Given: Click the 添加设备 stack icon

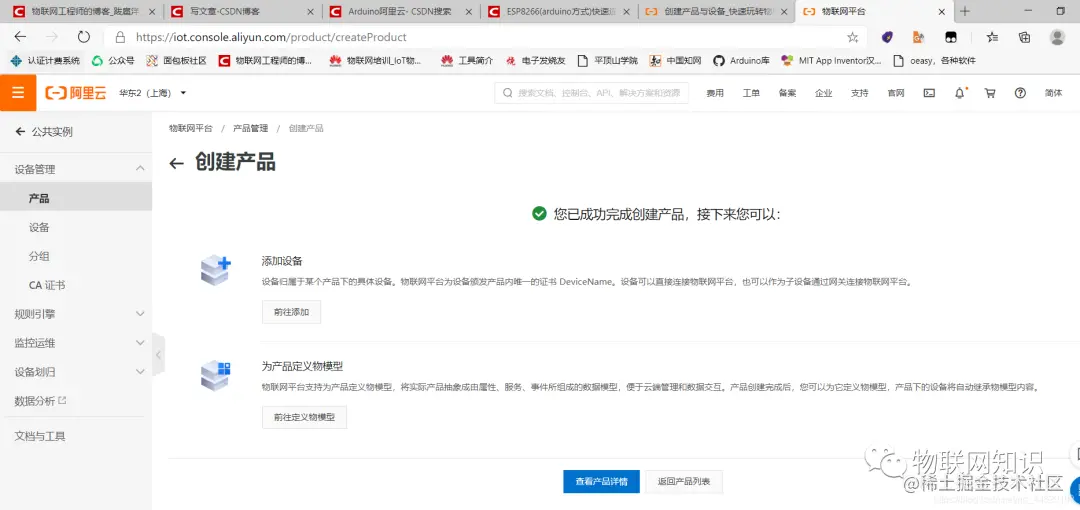Looking at the screenshot, I should (x=215, y=269).
